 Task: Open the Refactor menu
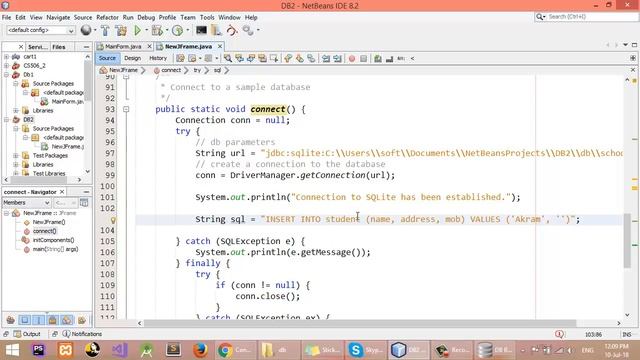107,18
